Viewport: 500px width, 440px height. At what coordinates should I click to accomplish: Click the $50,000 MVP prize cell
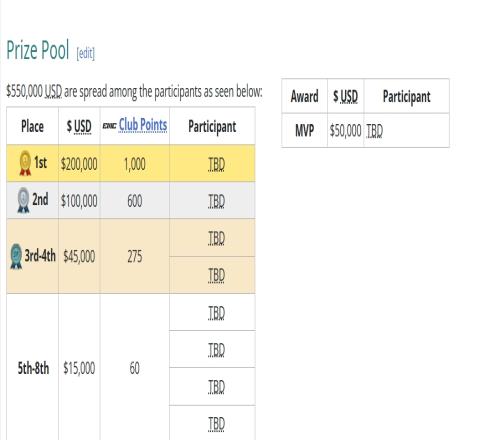click(x=346, y=130)
